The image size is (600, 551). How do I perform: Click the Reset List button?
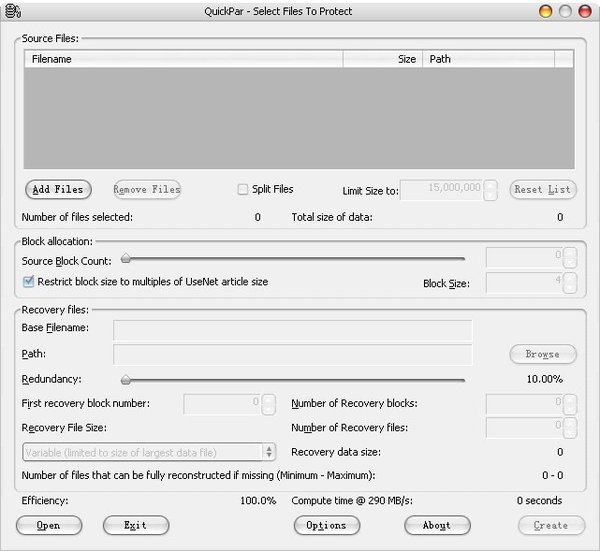point(543,189)
